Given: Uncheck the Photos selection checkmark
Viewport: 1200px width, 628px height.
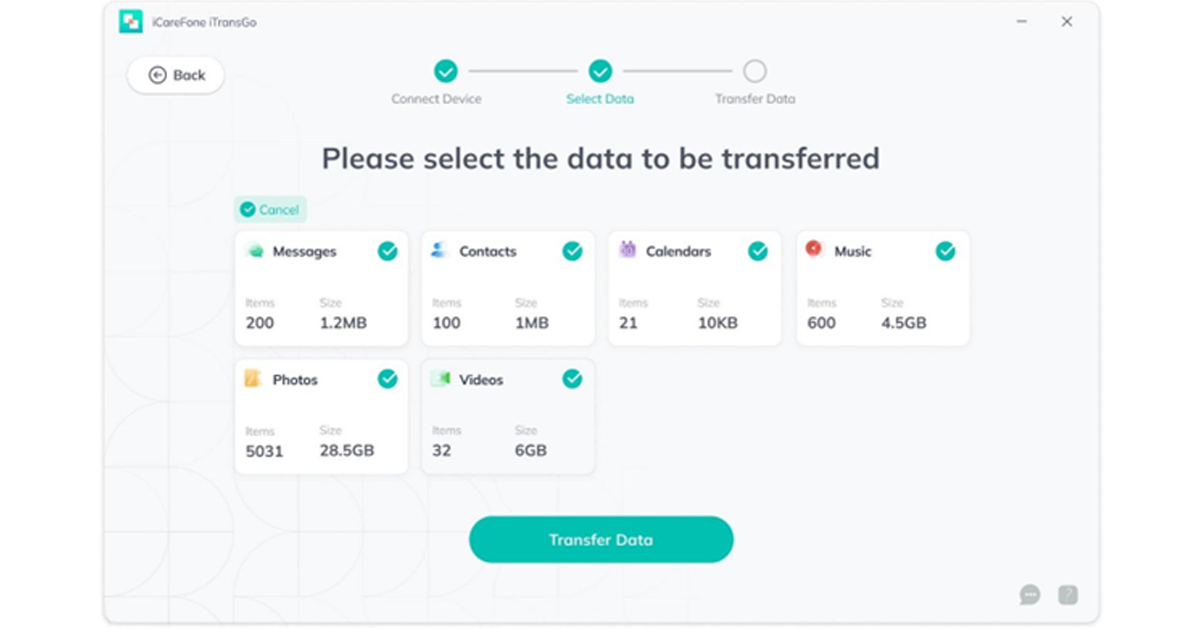Looking at the screenshot, I should 387,379.
